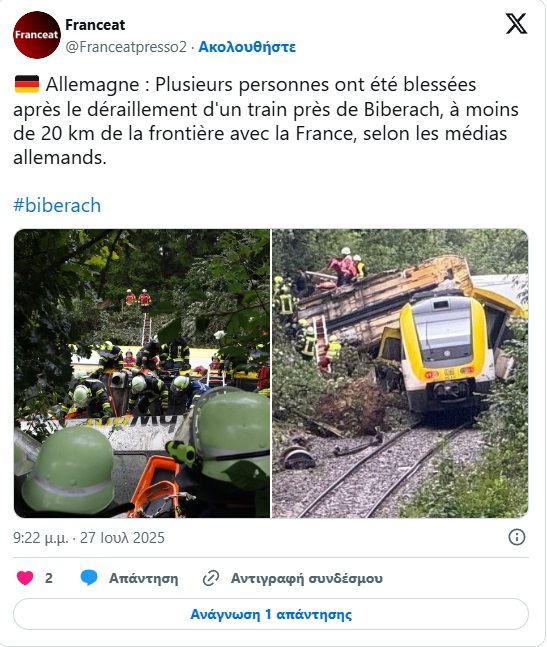Open the @Franceatpresso2 handle

[x=126, y=47]
